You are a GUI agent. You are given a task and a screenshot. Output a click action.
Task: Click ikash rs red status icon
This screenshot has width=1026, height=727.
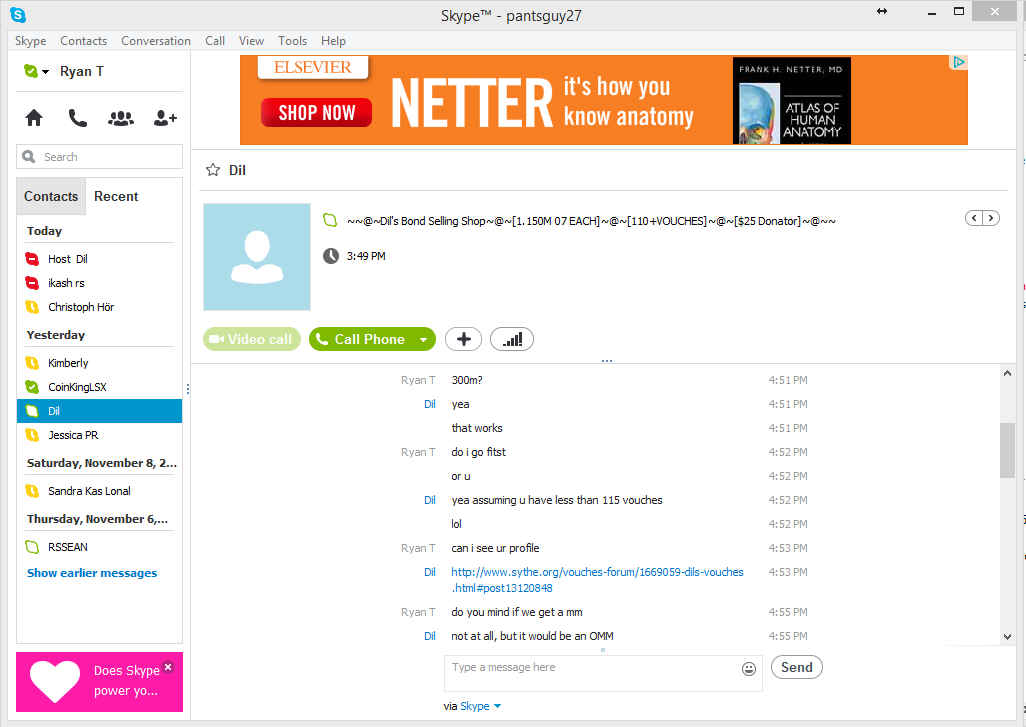(32, 283)
